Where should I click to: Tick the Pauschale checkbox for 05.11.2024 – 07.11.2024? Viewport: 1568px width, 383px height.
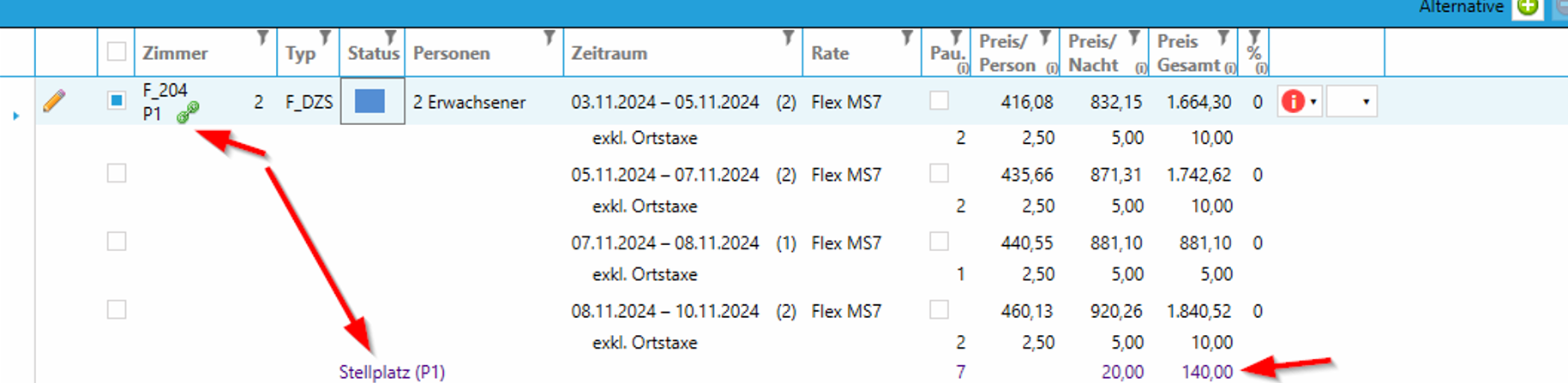[x=940, y=173]
